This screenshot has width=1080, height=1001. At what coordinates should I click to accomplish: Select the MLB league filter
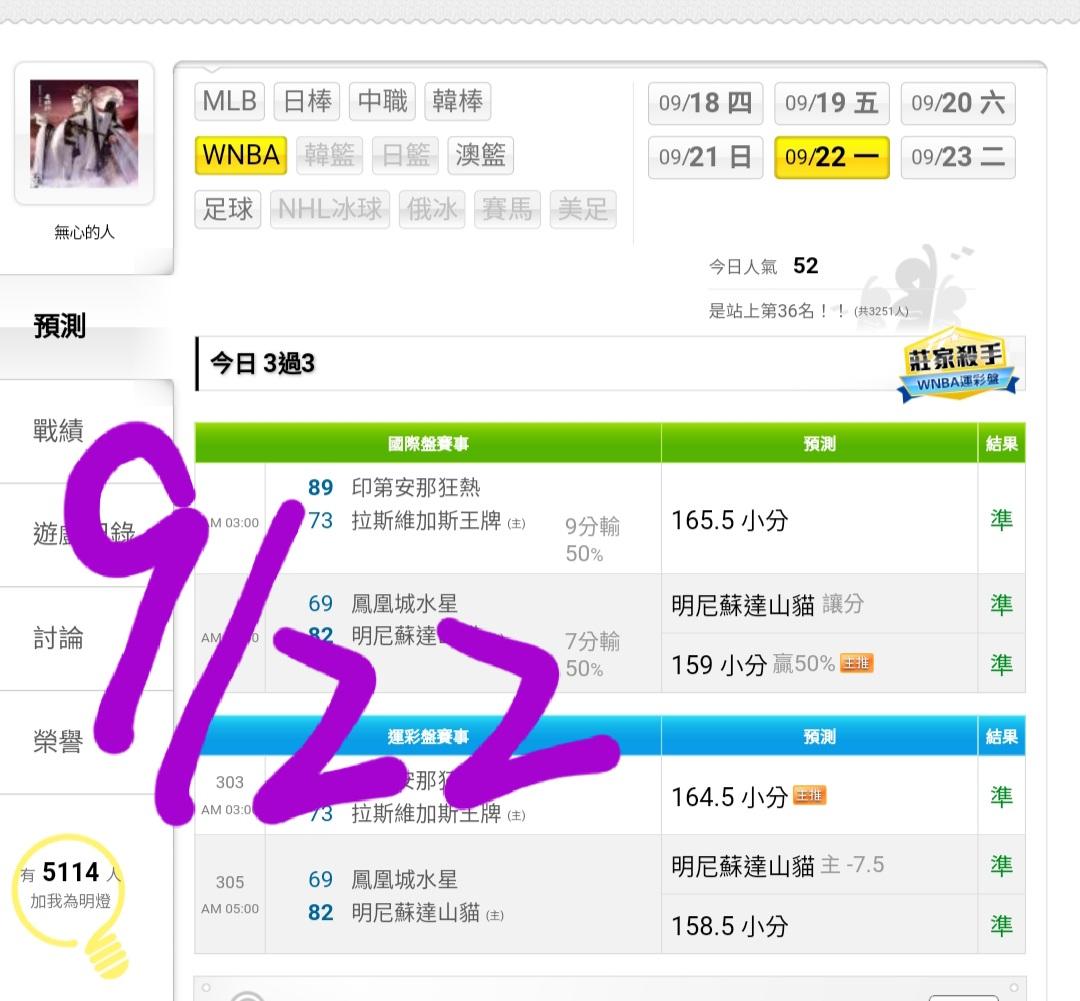(x=229, y=101)
